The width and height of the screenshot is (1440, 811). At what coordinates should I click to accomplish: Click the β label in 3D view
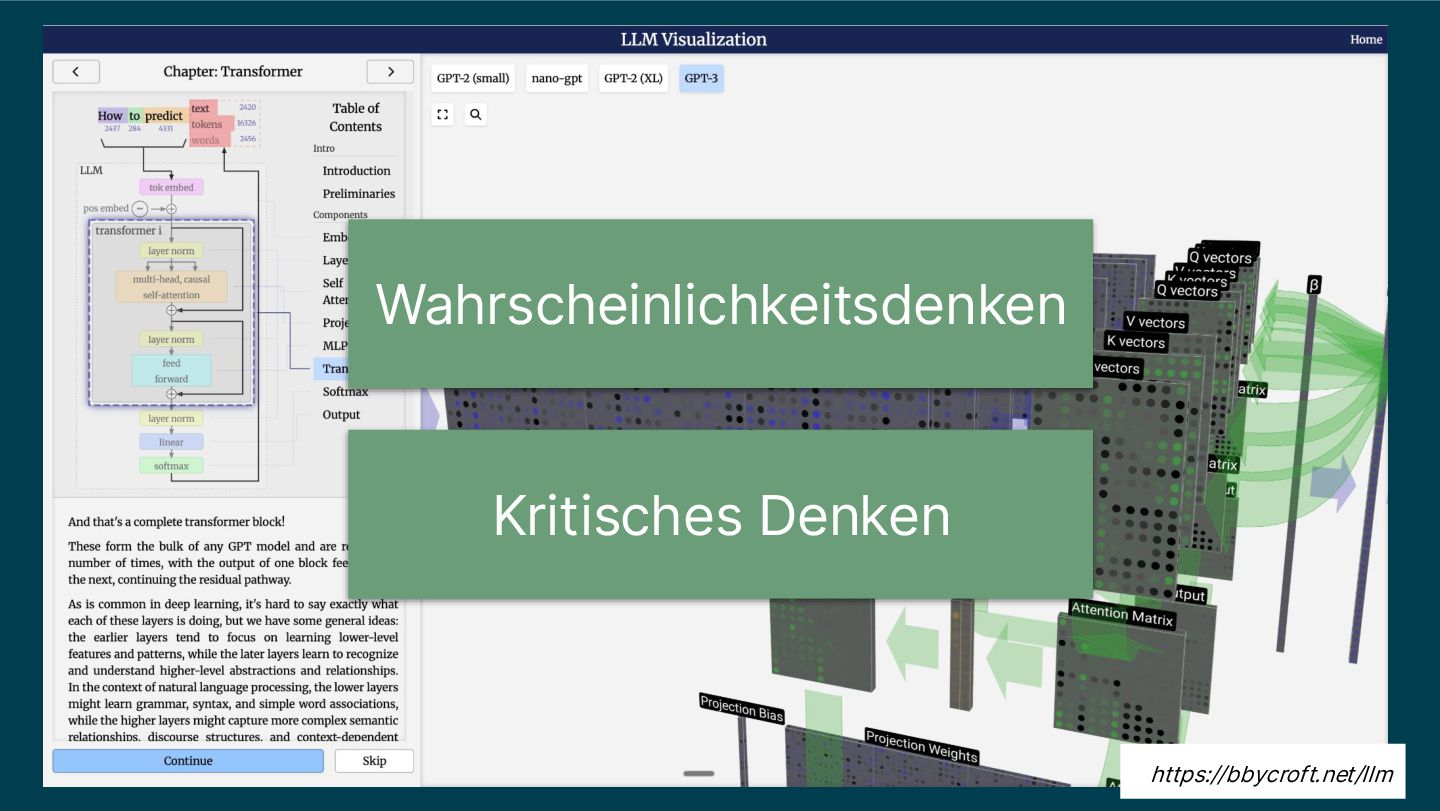(x=1314, y=285)
